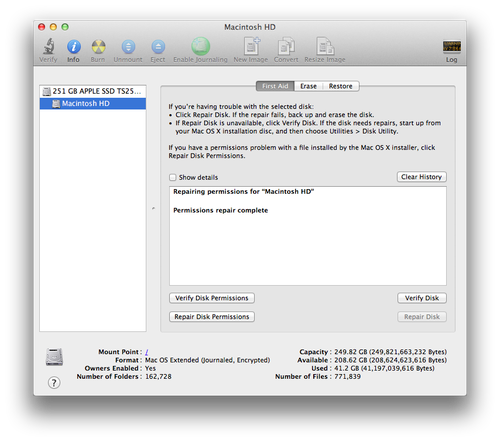Image resolution: width=500 pixels, height=442 pixels.
Task: Click the Burn toolbar icon
Action: (x=98, y=47)
